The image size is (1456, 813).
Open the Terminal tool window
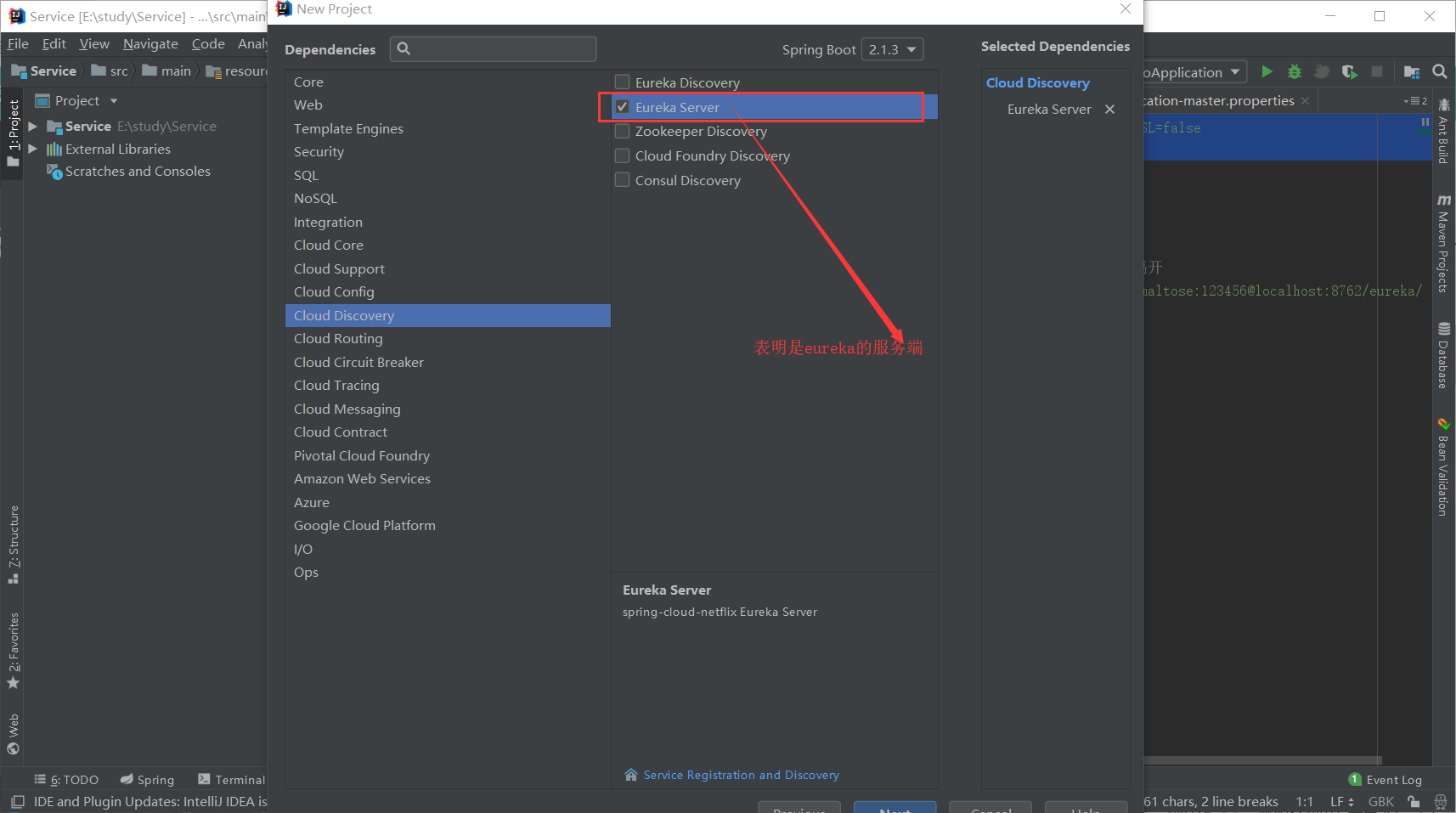[231, 780]
